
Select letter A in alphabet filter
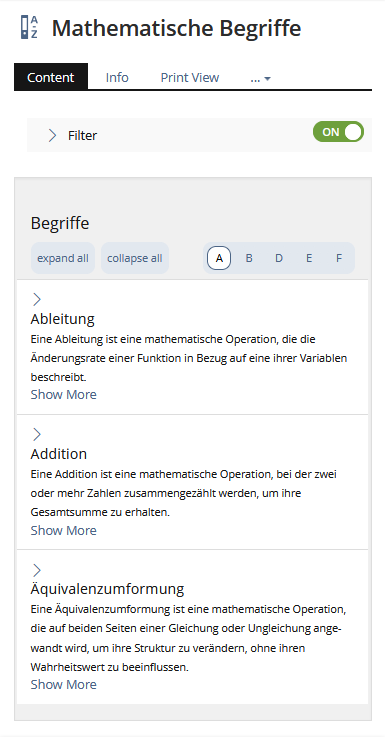[219, 258]
